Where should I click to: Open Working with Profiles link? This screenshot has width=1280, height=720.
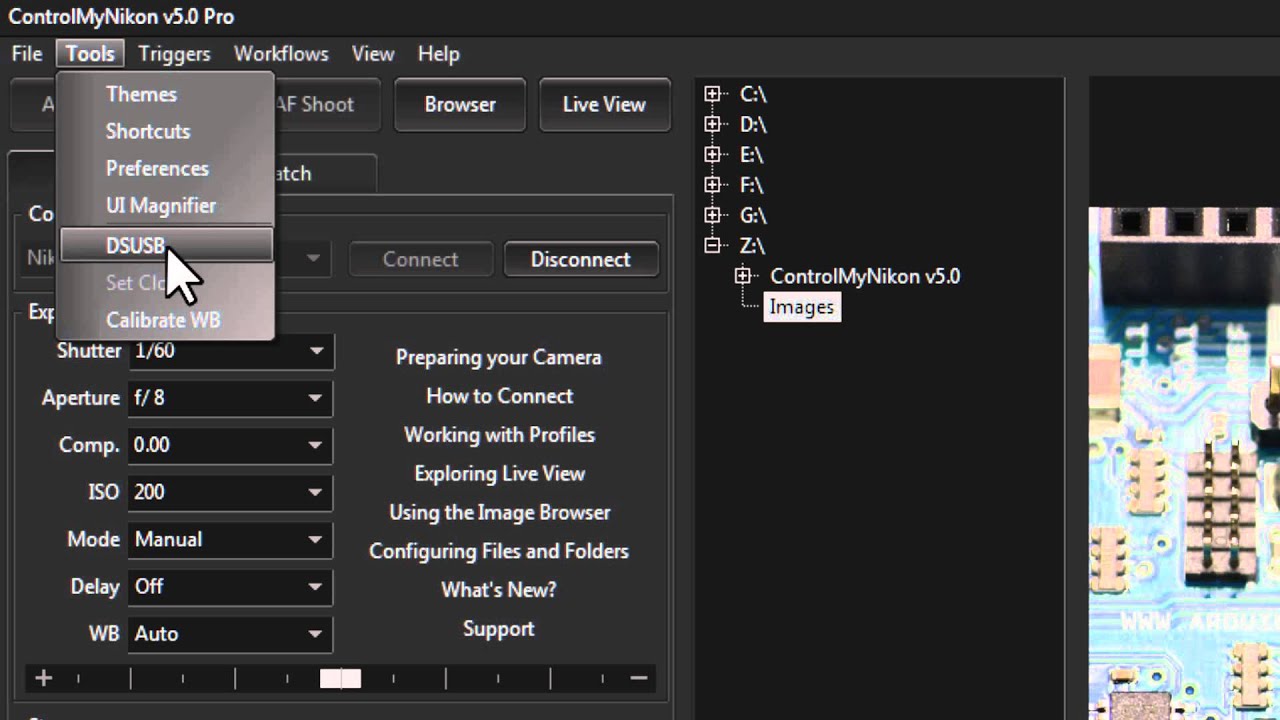click(499, 435)
